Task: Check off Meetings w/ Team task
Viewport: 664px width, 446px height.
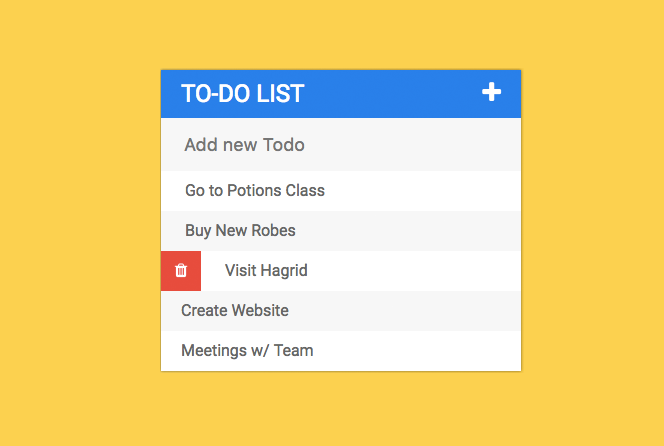Action: pos(247,351)
